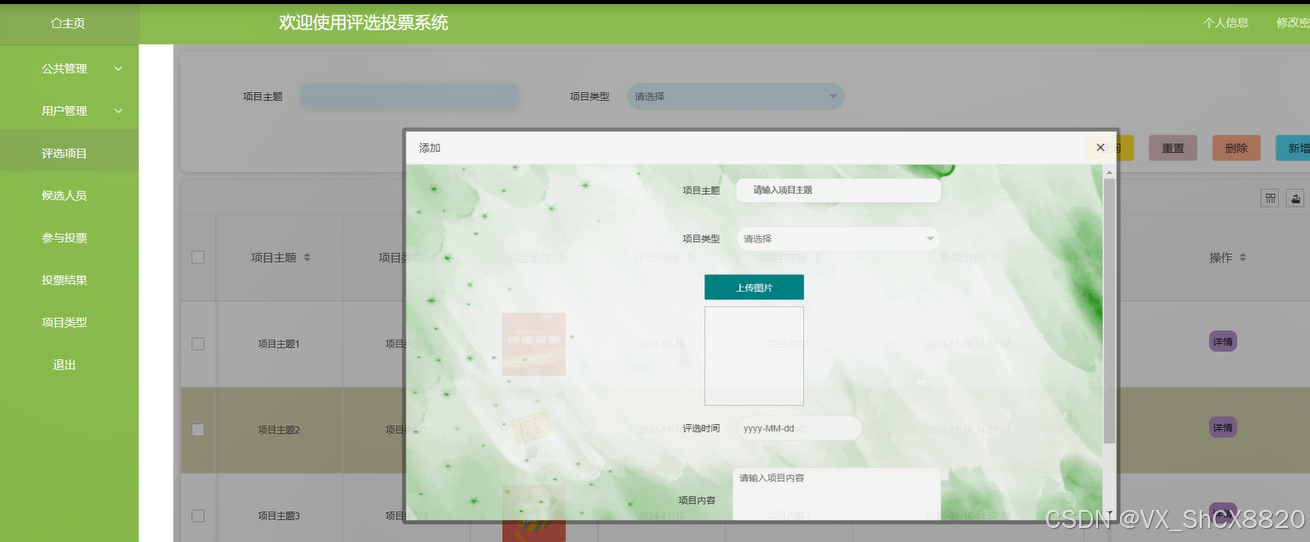Click the 项目主题3 cell text

click(279, 516)
